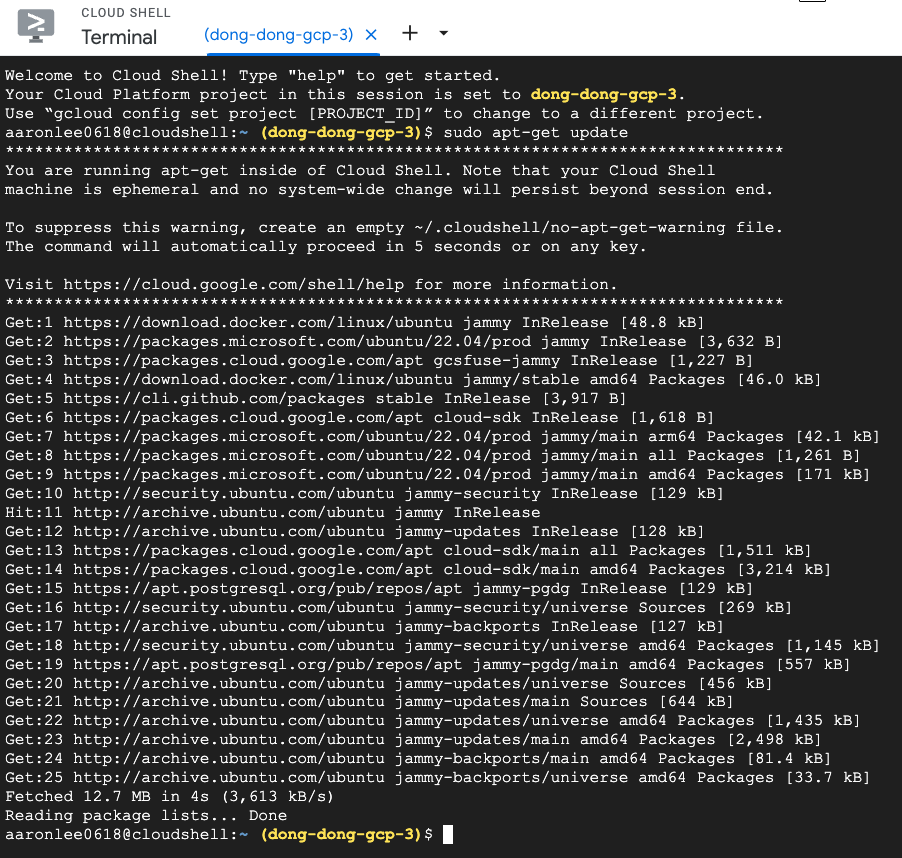Click the 'Get:3' gcsfuse-jammy line
902x858 pixels.
click(379, 361)
